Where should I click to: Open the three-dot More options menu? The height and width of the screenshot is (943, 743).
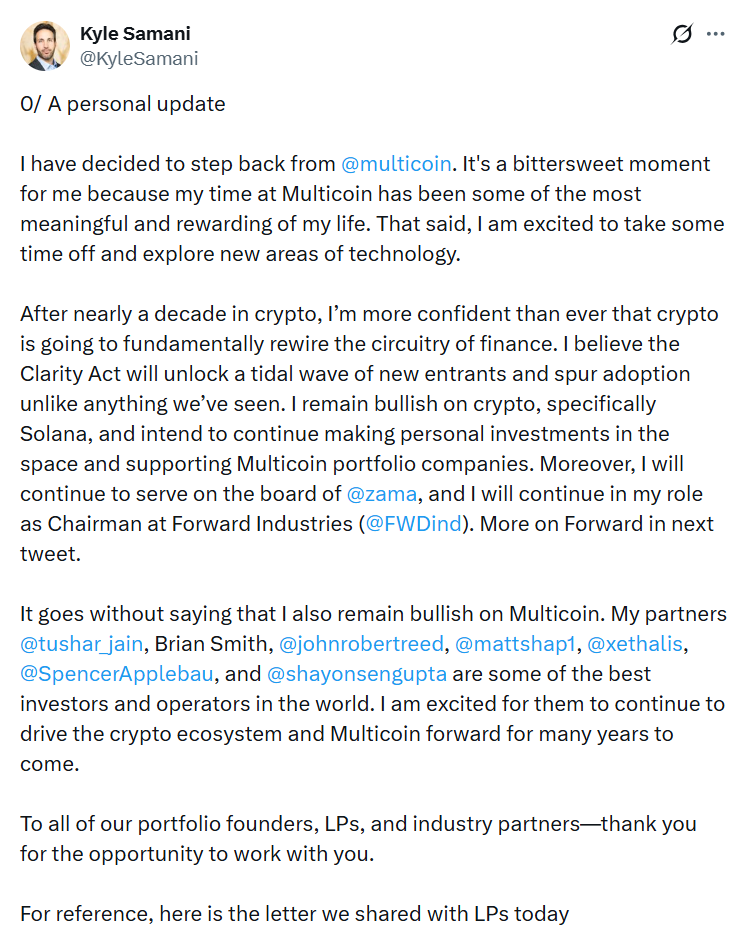click(715, 34)
